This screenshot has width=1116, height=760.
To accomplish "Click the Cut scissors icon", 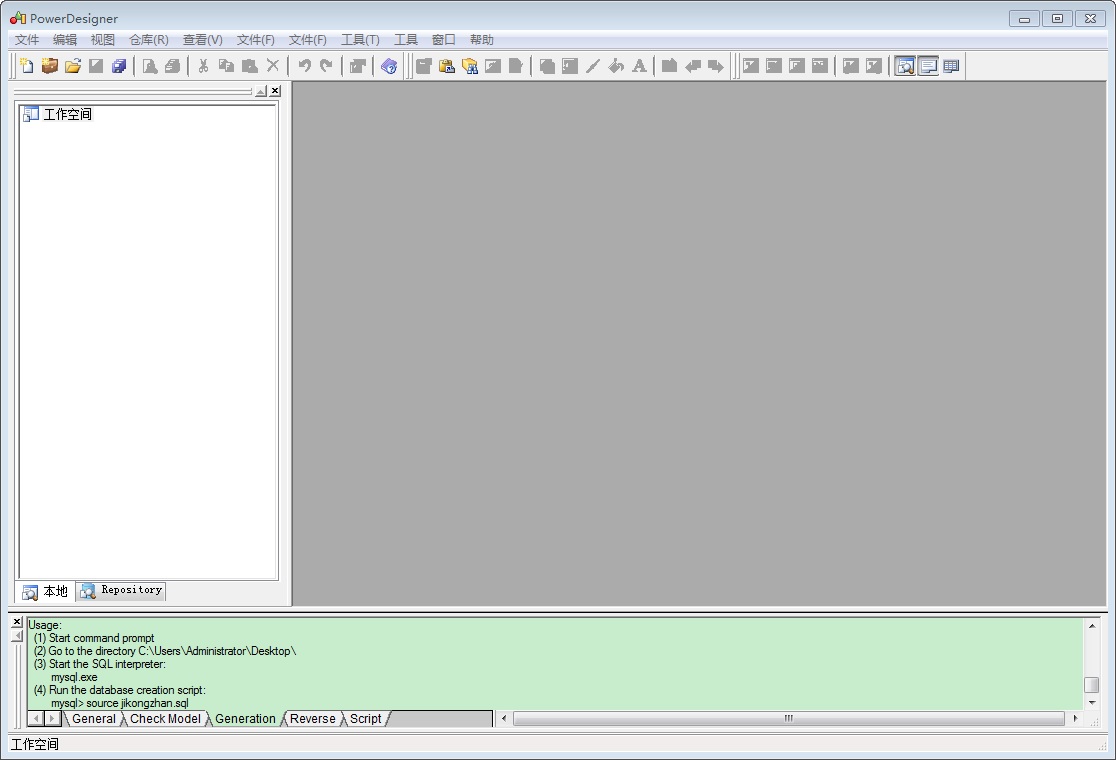I will (x=204, y=66).
